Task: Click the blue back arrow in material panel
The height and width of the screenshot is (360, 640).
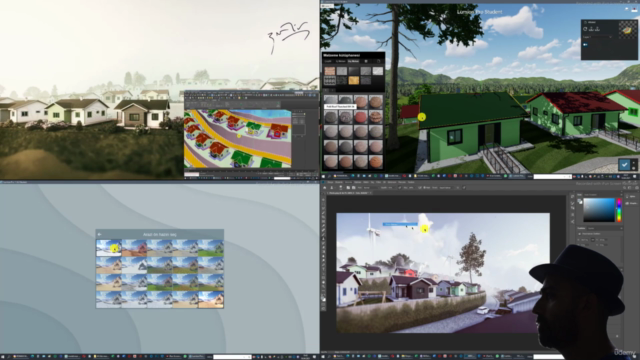Action: pos(586,44)
